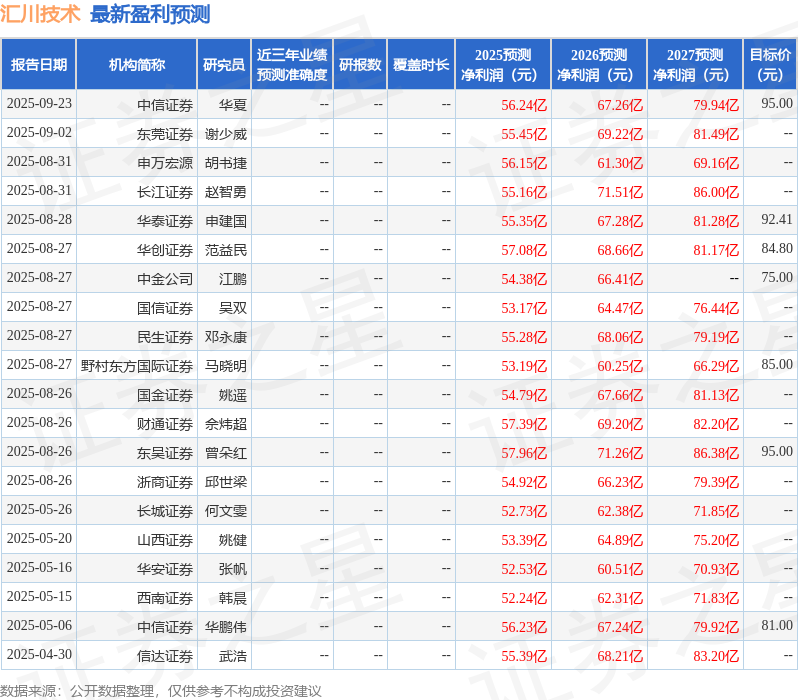This screenshot has width=798, height=700.
Task: Click 2027 forecast value 83.20亿
Action: [x=716, y=656]
